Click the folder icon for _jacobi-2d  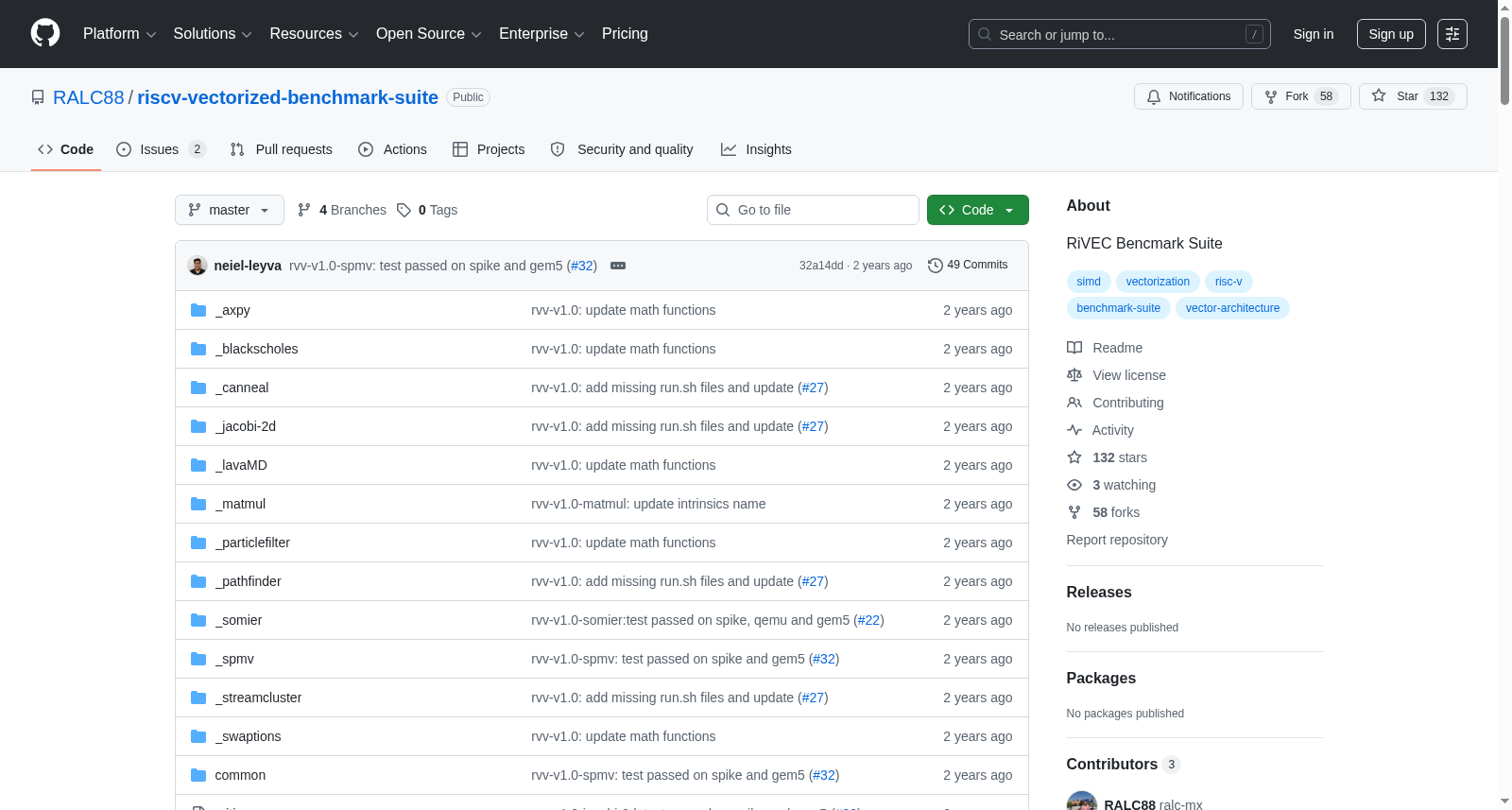198,426
